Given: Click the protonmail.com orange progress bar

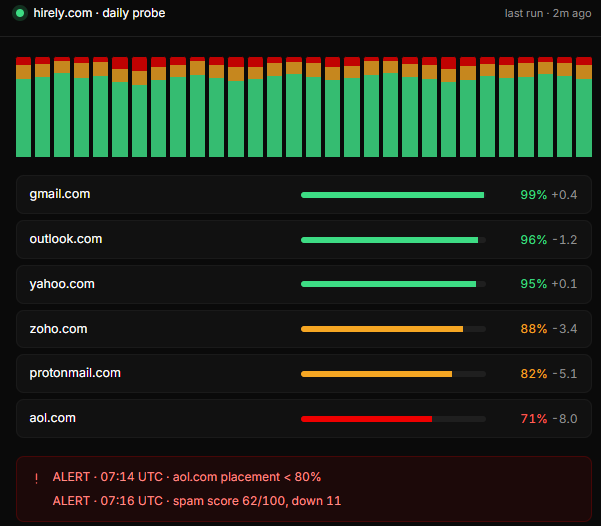Looking at the screenshot, I should [x=393, y=374].
